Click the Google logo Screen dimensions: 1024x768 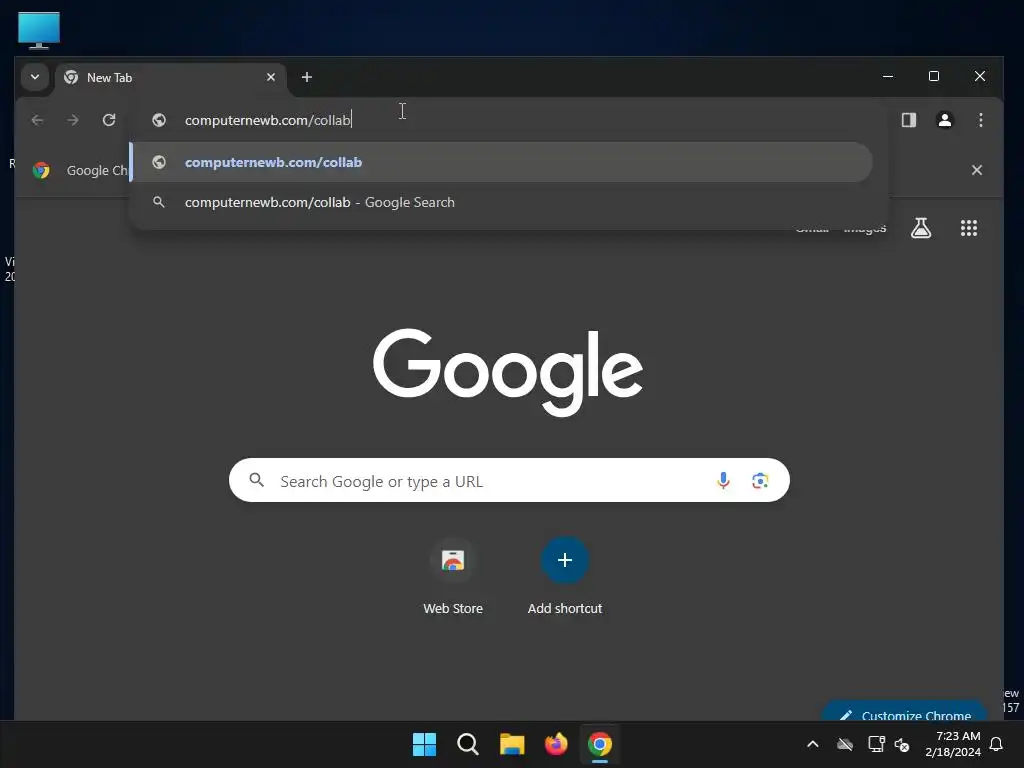coord(507,372)
